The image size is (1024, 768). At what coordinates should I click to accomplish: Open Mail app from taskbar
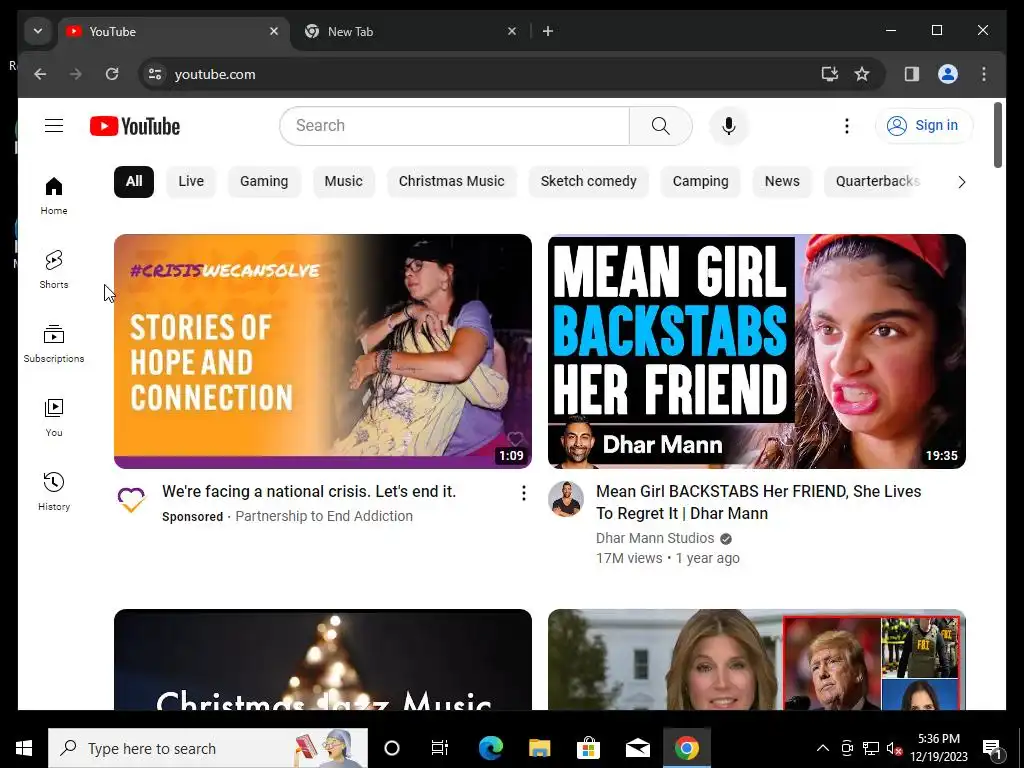click(x=637, y=748)
